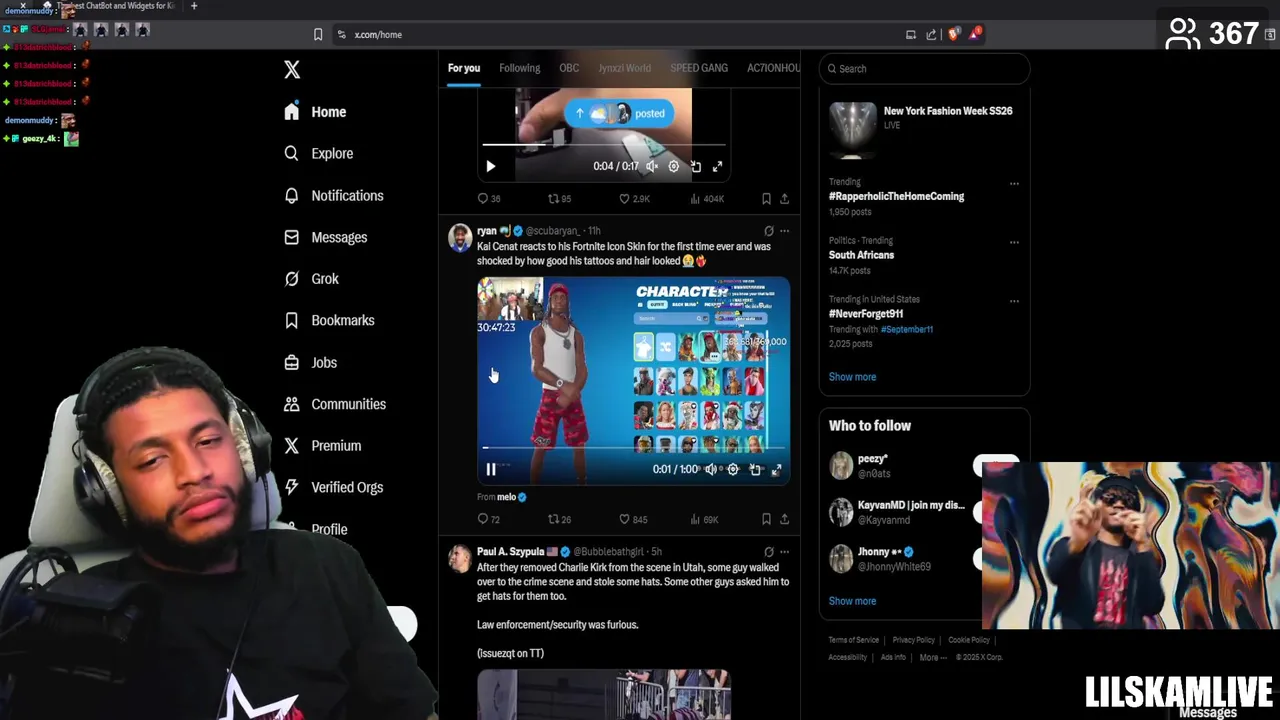Screen dimensions: 1280x720
Task: Toggle picture-in-picture on top video
Action: (x=696, y=166)
